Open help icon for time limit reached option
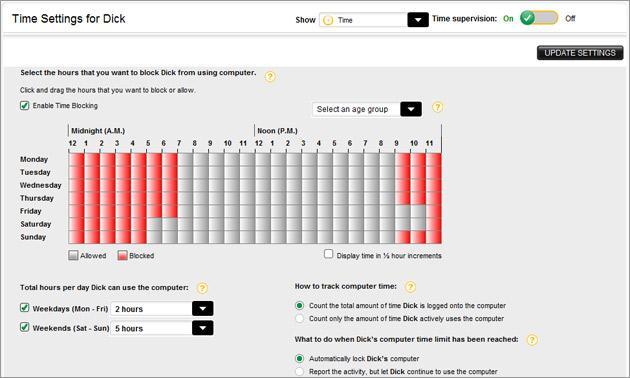630x378 pixels. (532, 340)
